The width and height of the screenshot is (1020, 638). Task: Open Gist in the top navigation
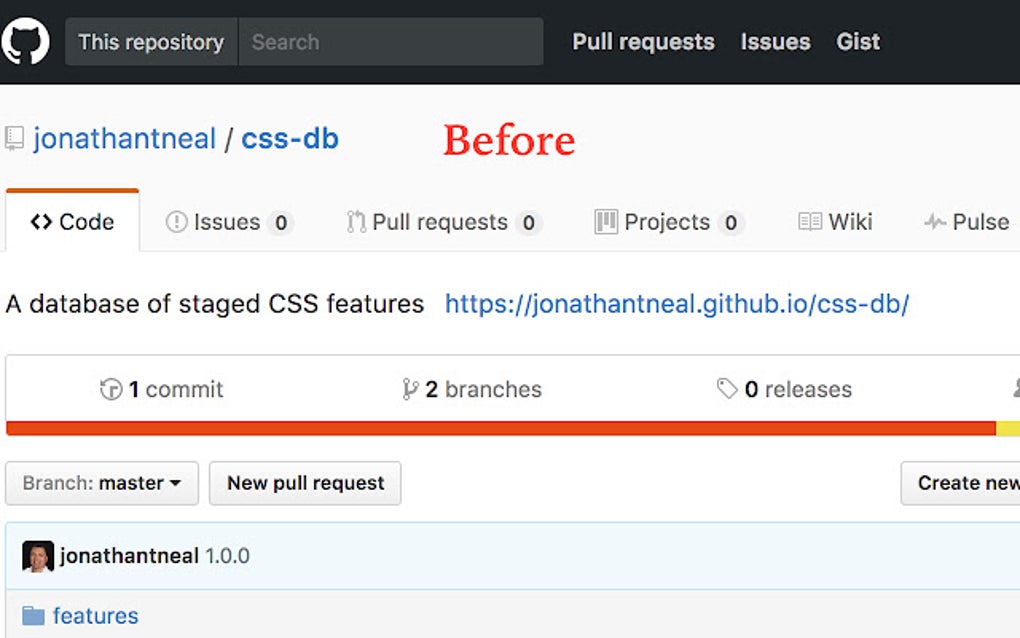[x=858, y=42]
